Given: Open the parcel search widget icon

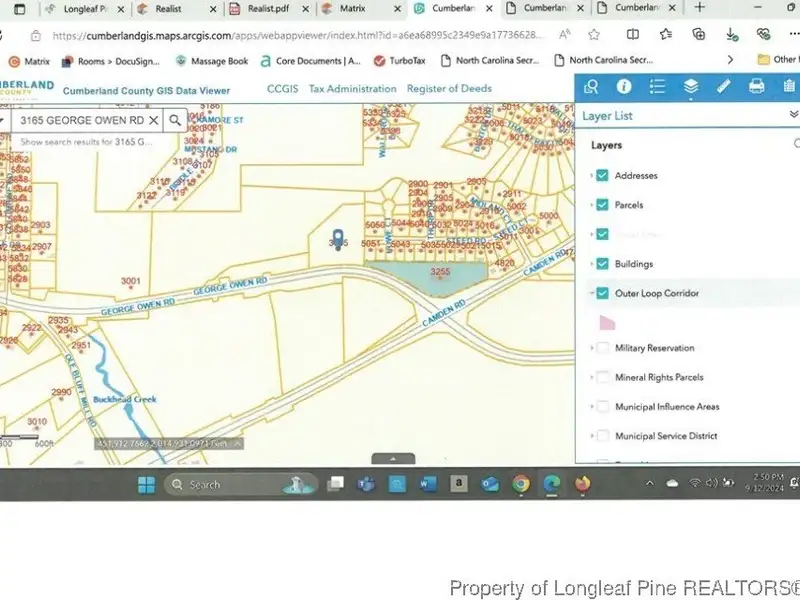Looking at the screenshot, I should coord(592,87).
